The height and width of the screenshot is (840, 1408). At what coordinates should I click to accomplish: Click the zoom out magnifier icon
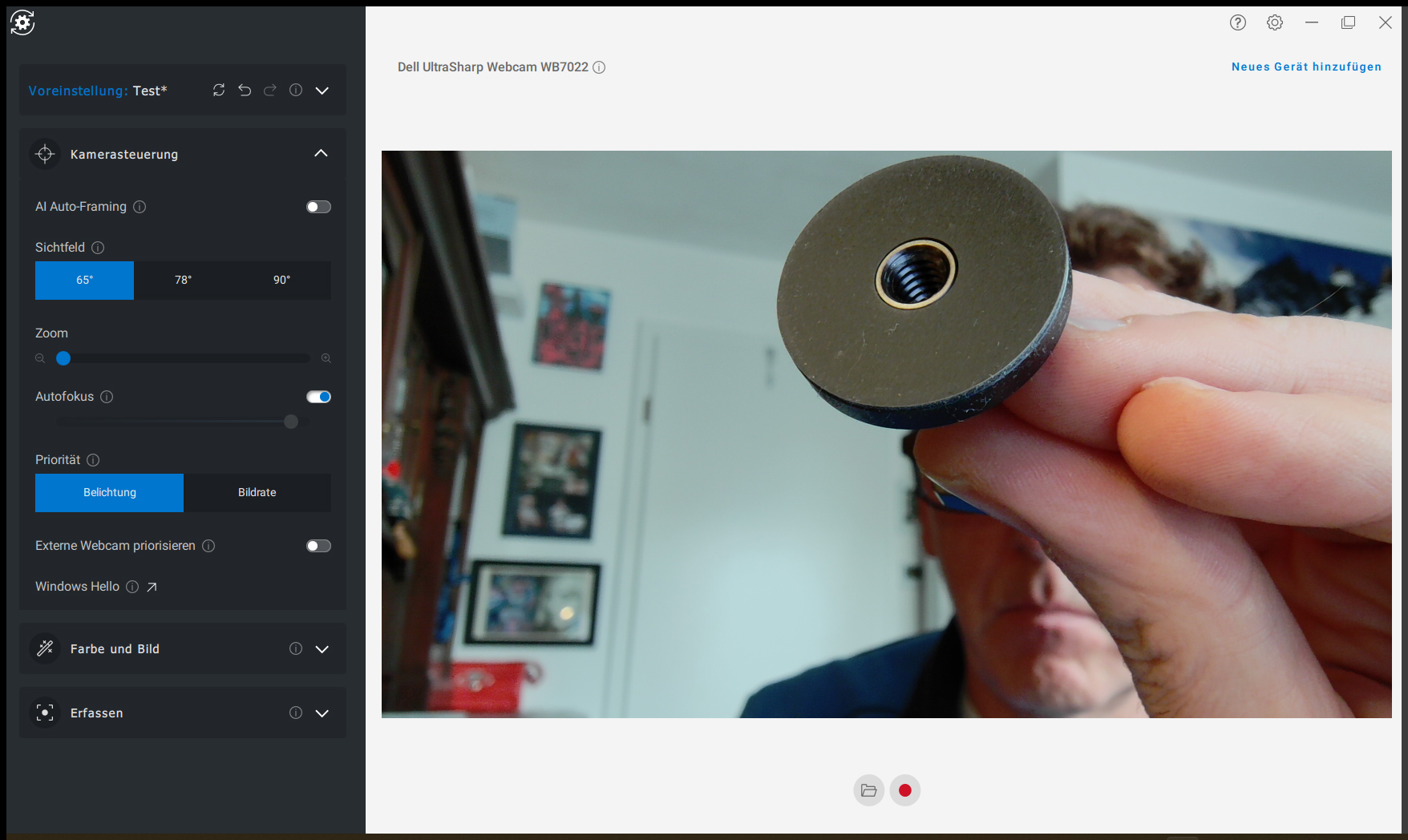click(39, 358)
